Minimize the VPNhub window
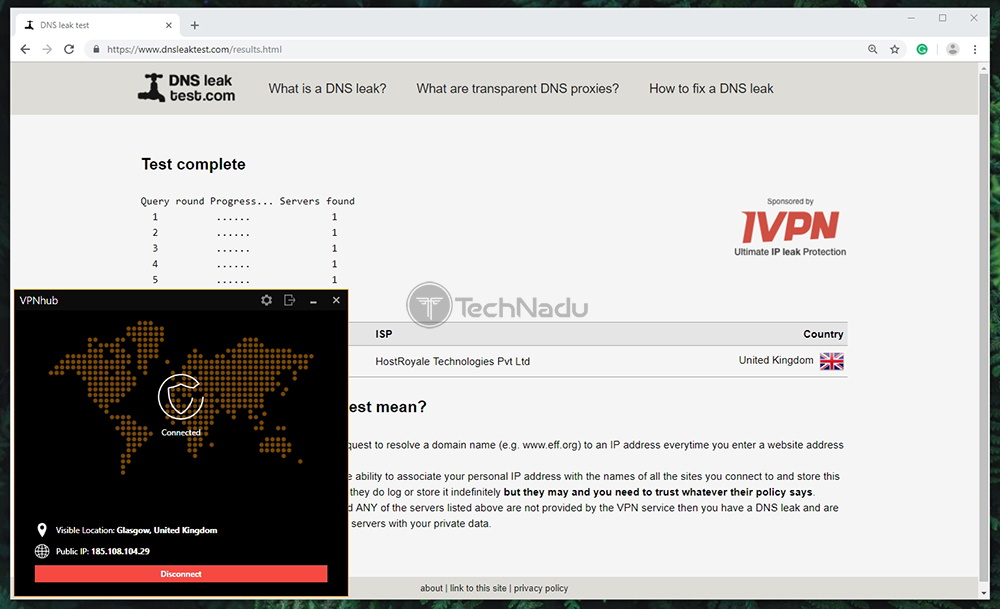Screen dimensions: 1000x609 pyautogui.click(x=313, y=301)
